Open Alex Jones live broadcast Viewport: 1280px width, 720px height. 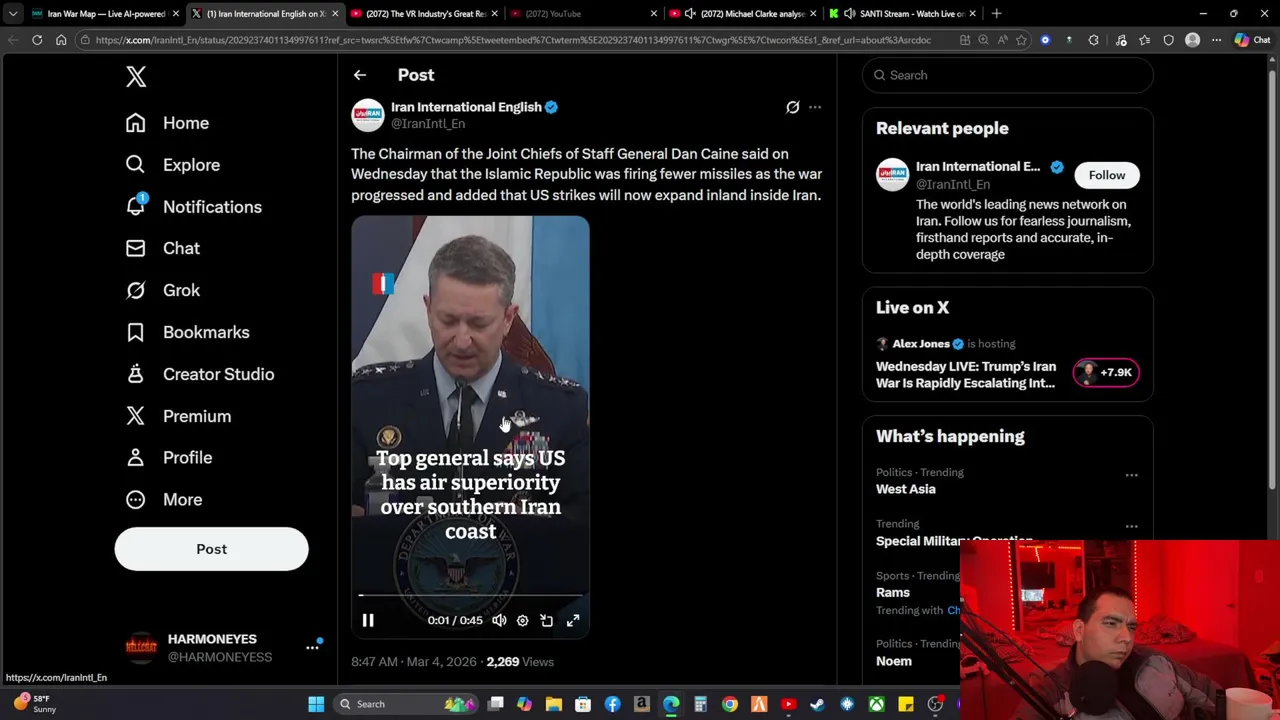point(966,375)
